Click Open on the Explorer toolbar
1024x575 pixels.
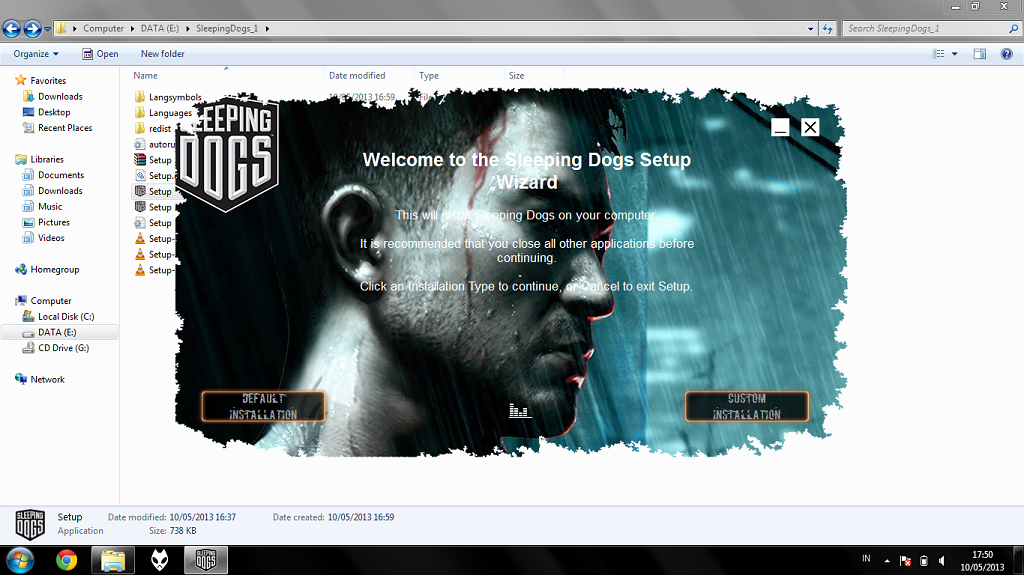click(100, 54)
